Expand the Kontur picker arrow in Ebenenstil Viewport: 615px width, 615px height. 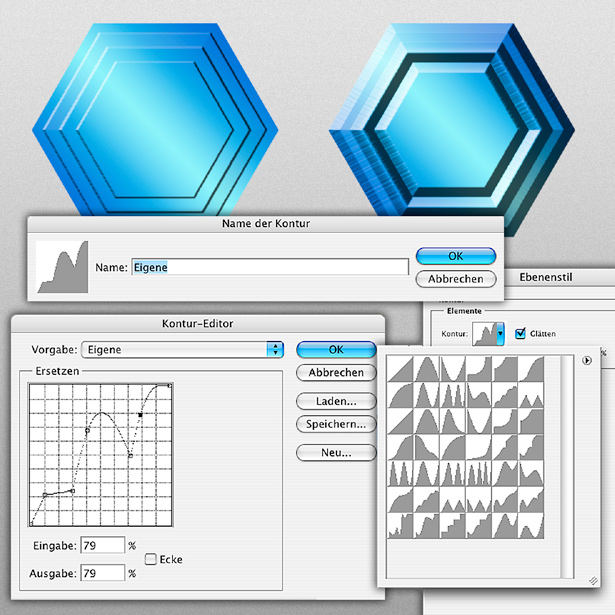[500, 333]
